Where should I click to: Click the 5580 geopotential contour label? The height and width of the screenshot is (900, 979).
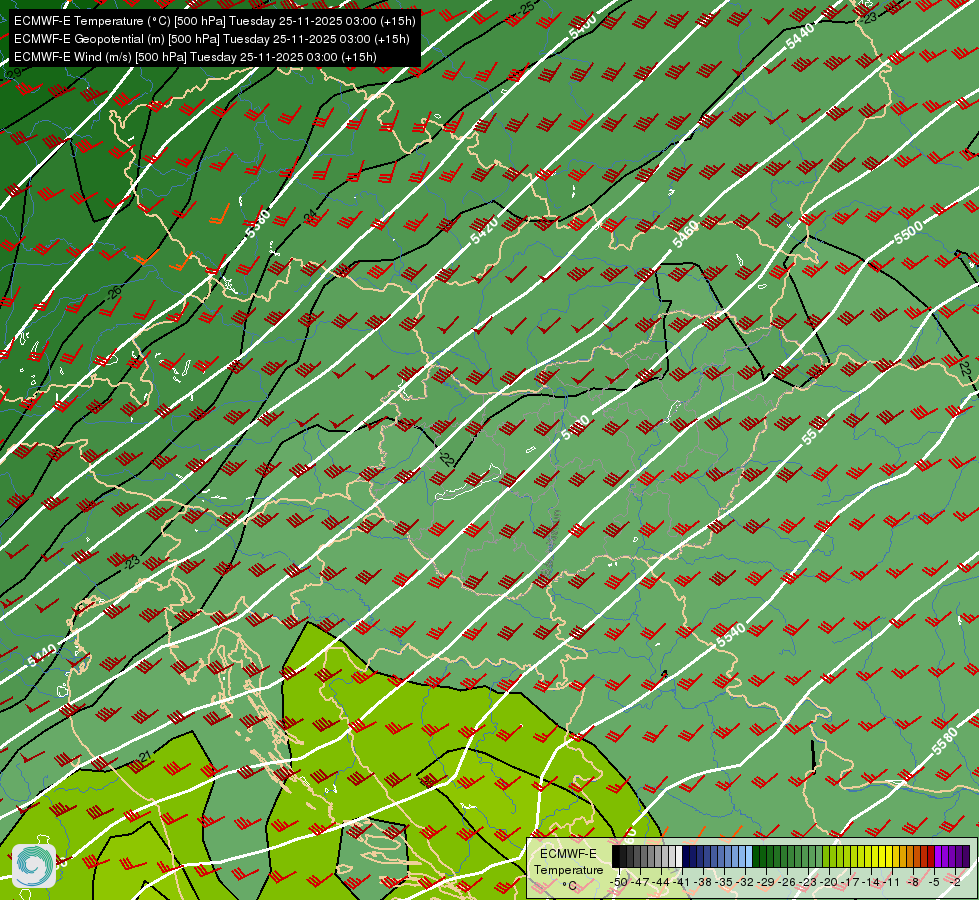point(943,741)
